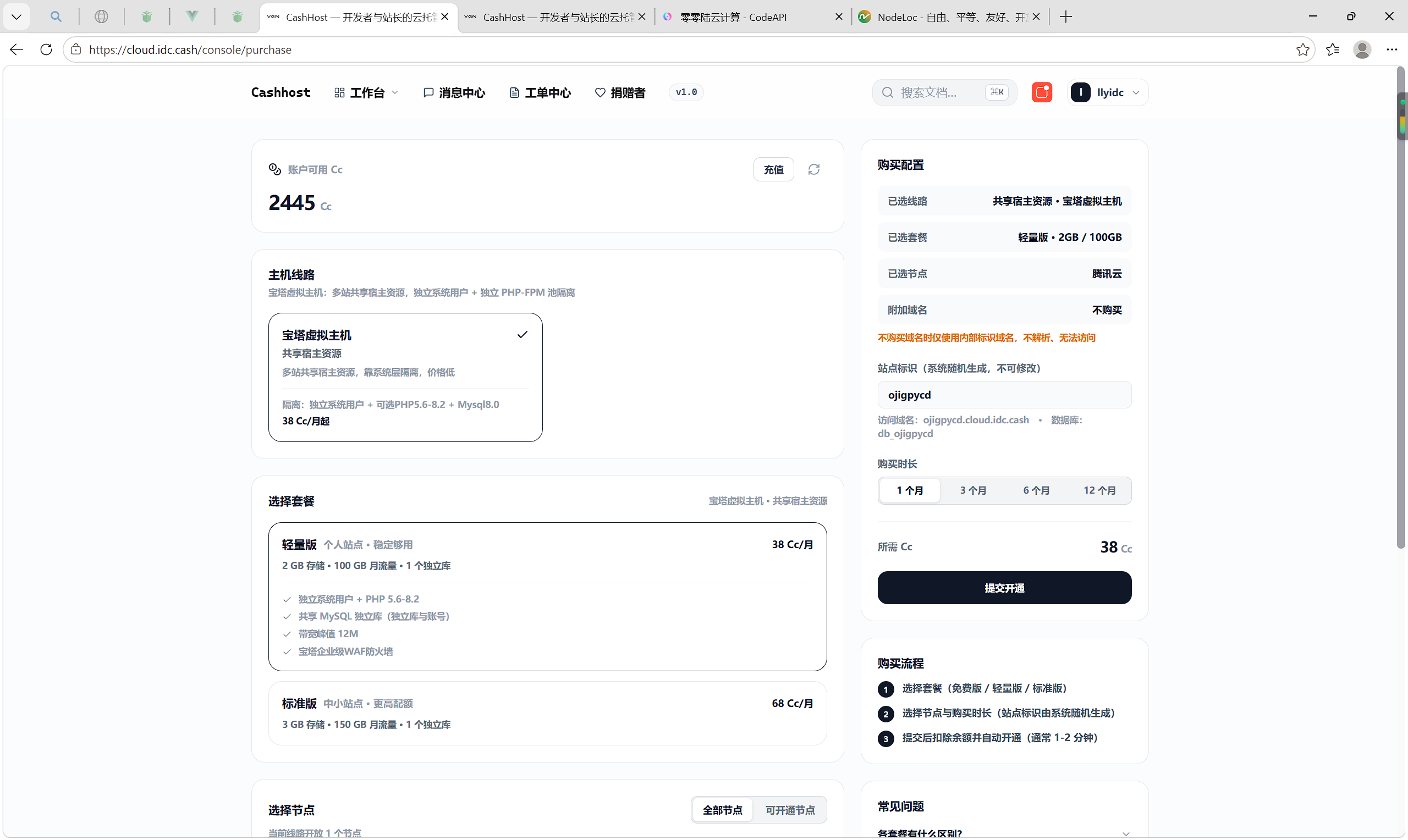Image resolution: width=1408 pixels, height=840 pixels.
Task: Click the 充值 button
Action: (773, 169)
